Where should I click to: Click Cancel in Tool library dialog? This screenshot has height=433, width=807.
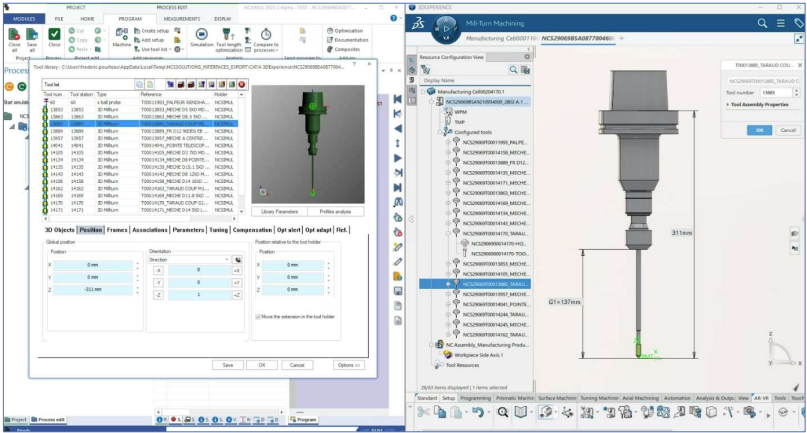pos(297,365)
